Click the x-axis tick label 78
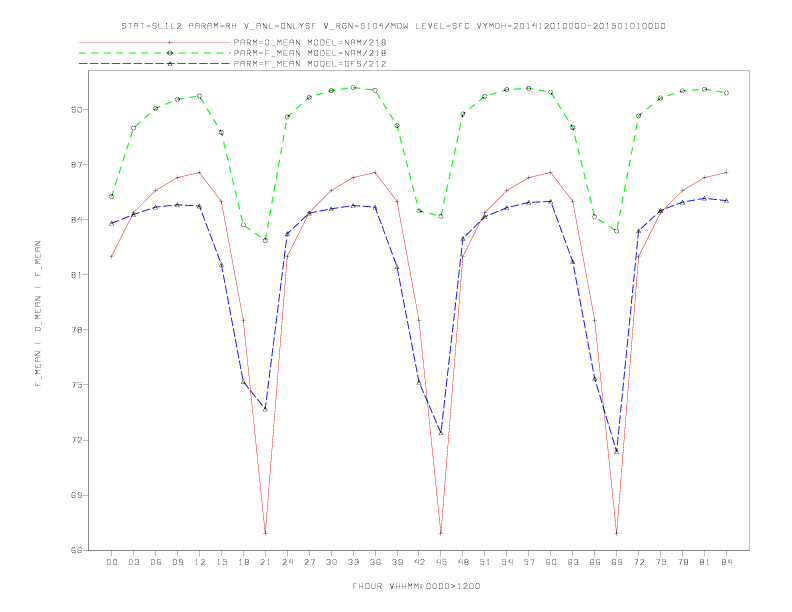This screenshot has height=612, width=792. 682,562
